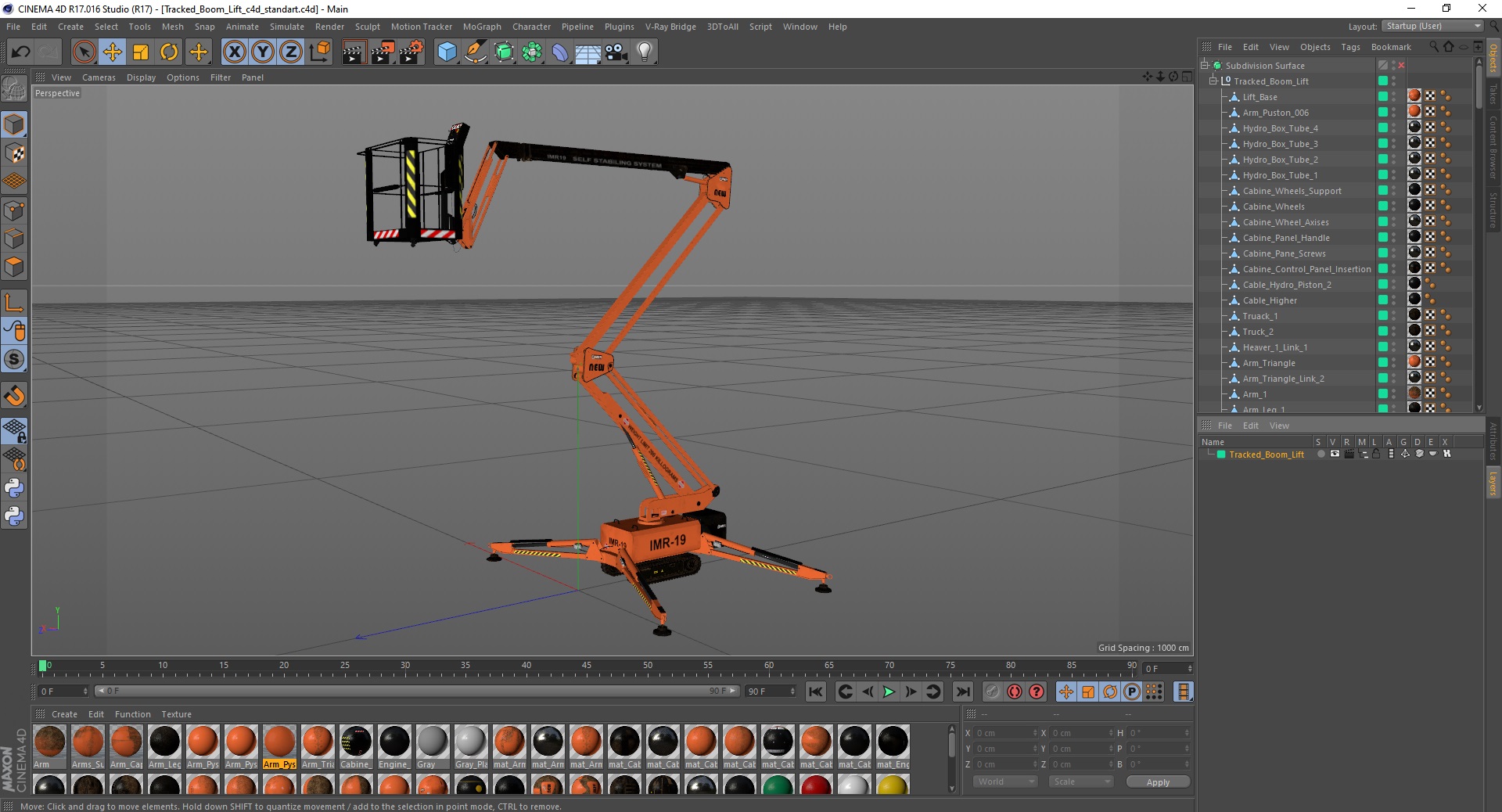This screenshot has width=1502, height=812.
Task: Toggle Z-axis lock icon
Action: tap(291, 52)
